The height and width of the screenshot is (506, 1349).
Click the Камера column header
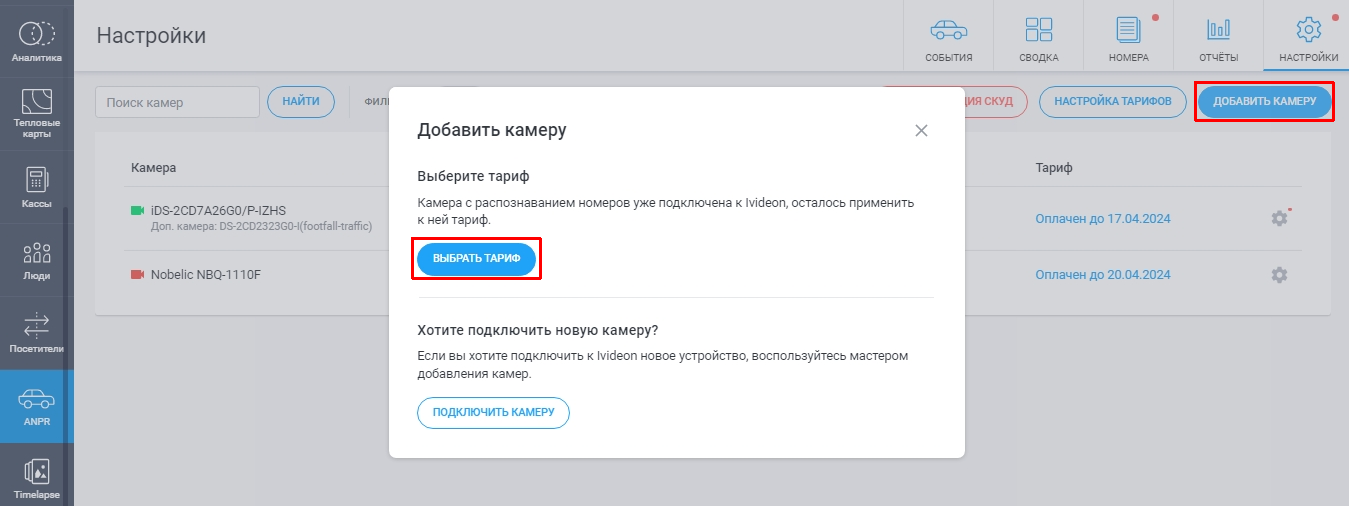[x=153, y=167]
